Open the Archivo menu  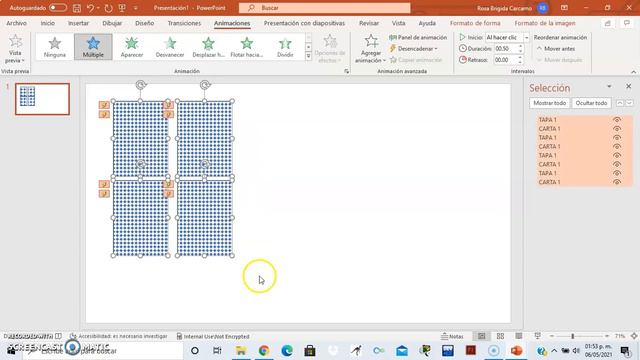click(x=16, y=23)
